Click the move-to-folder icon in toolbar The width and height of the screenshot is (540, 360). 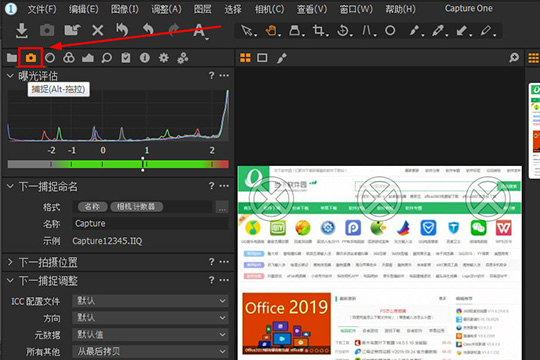tap(72, 30)
